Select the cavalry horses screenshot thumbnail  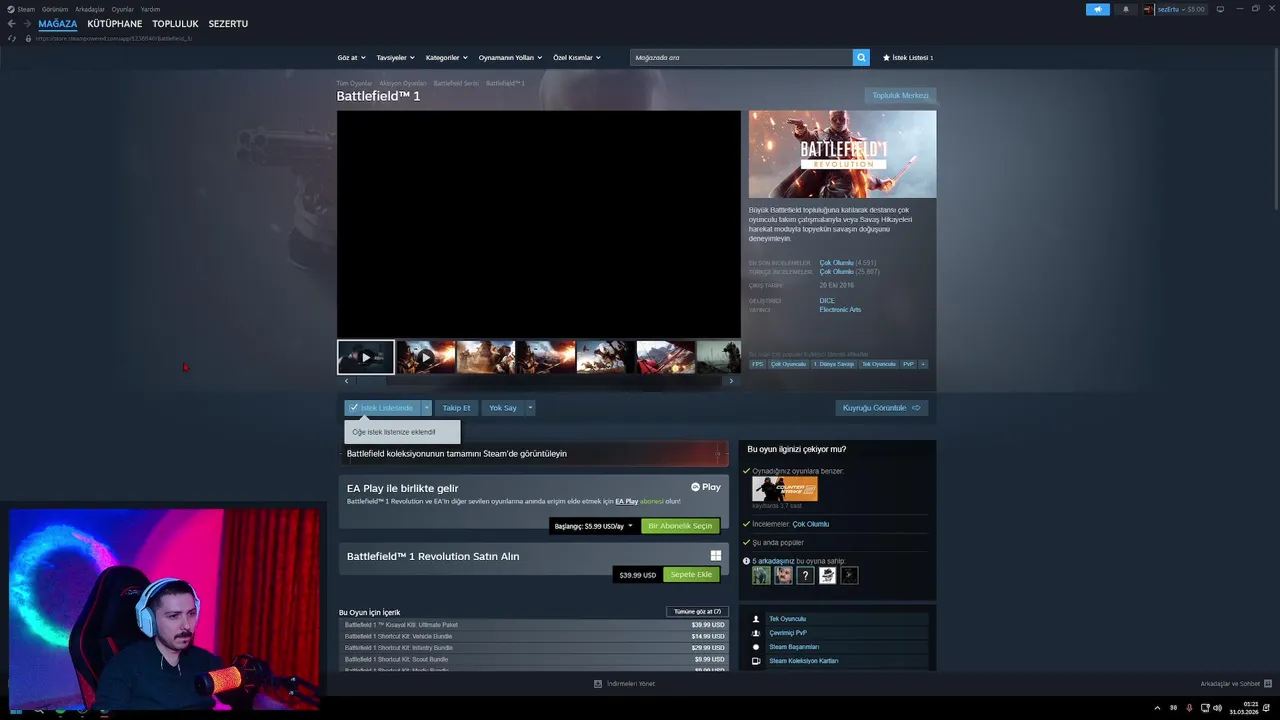[x=605, y=357]
